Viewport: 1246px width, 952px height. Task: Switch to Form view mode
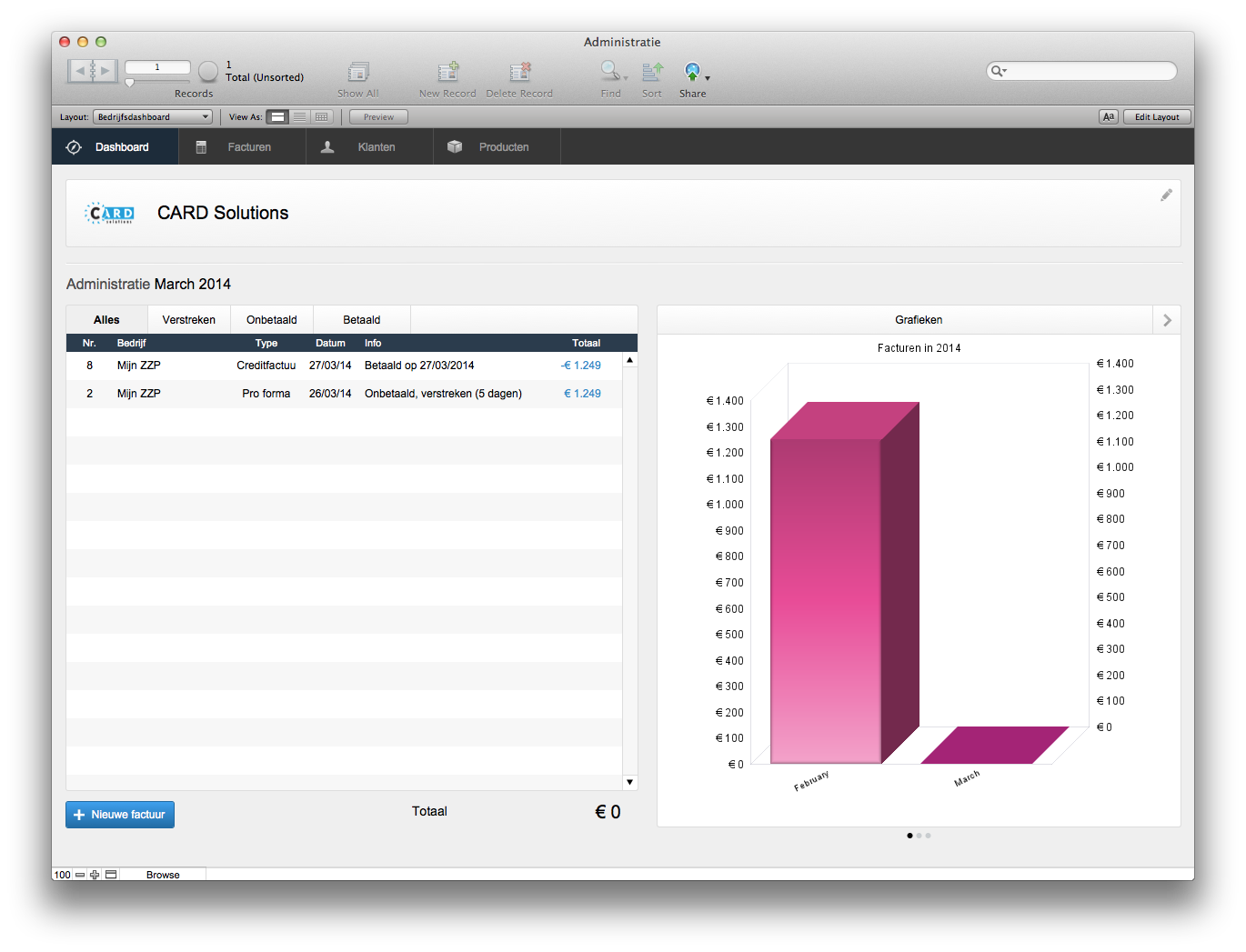pyautogui.click(x=277, y=117)
